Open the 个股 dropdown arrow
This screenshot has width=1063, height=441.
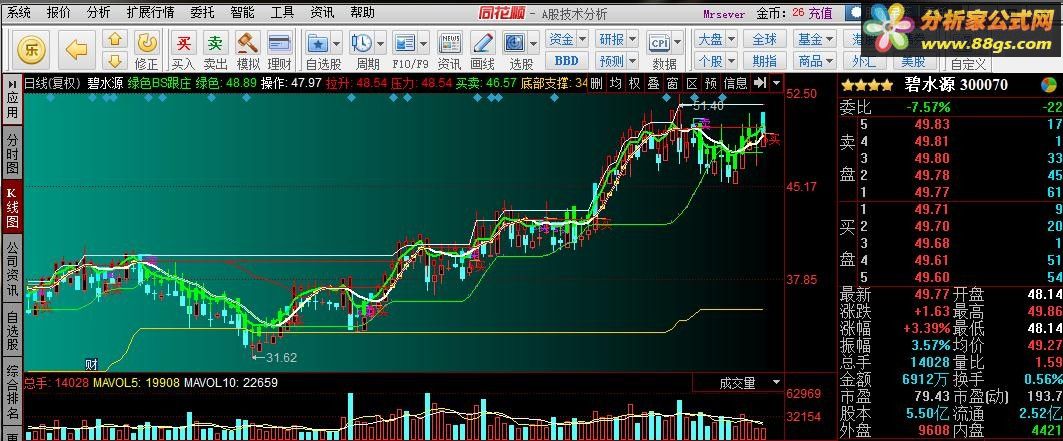coord(731,61)
